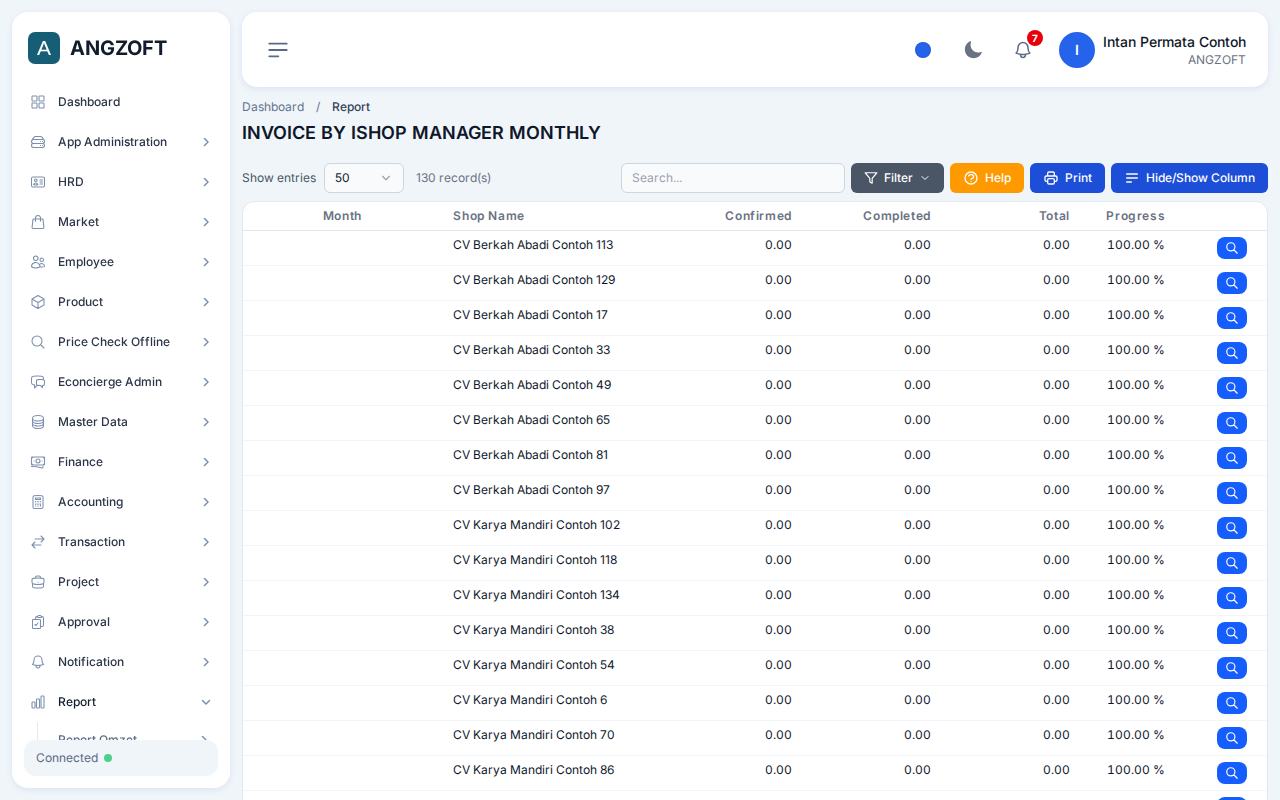The height and width of the screenshot is (800, 1280).
Task: View details for CV Karya Mandiri Contoh 134
Action: (x=1232, y=598)
